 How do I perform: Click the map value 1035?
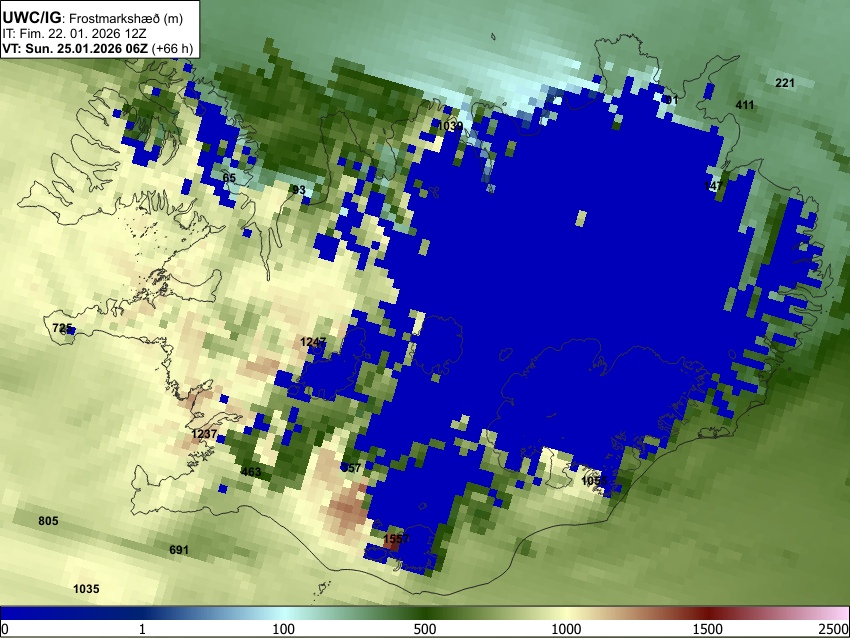coord(86,589)
